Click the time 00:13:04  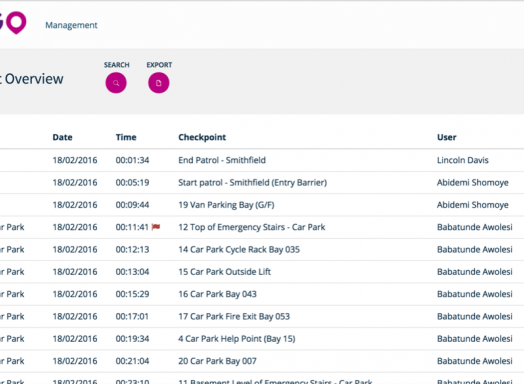click(132, 272)
